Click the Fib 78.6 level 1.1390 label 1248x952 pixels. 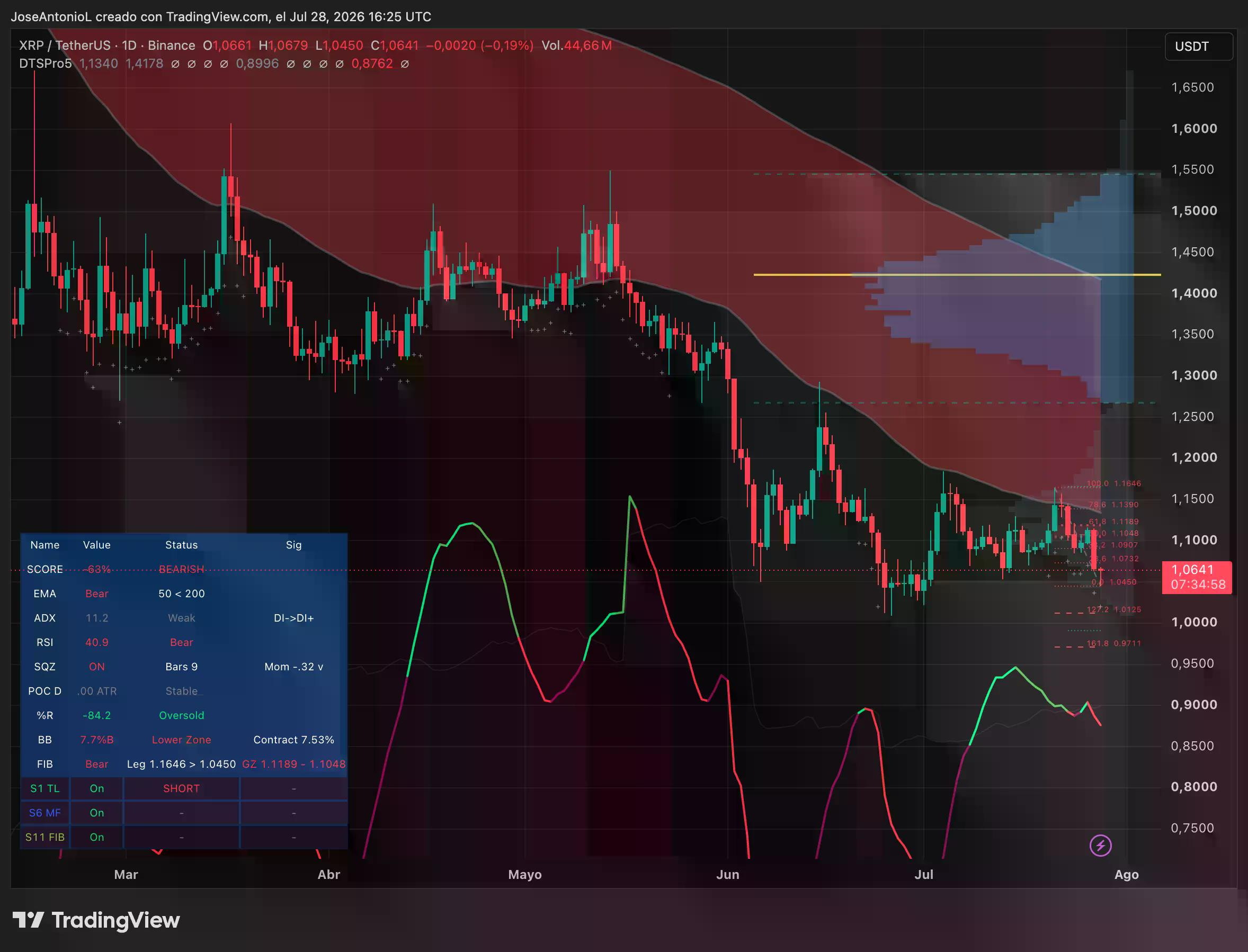tap(1113, 505)
